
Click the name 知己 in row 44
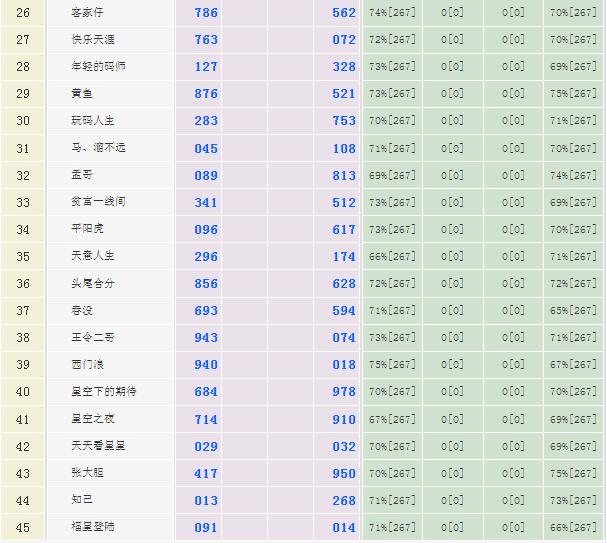coord(82,500)
